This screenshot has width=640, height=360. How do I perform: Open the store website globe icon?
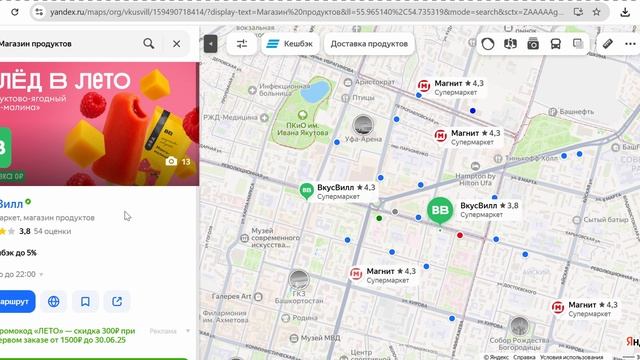point(53,302)
